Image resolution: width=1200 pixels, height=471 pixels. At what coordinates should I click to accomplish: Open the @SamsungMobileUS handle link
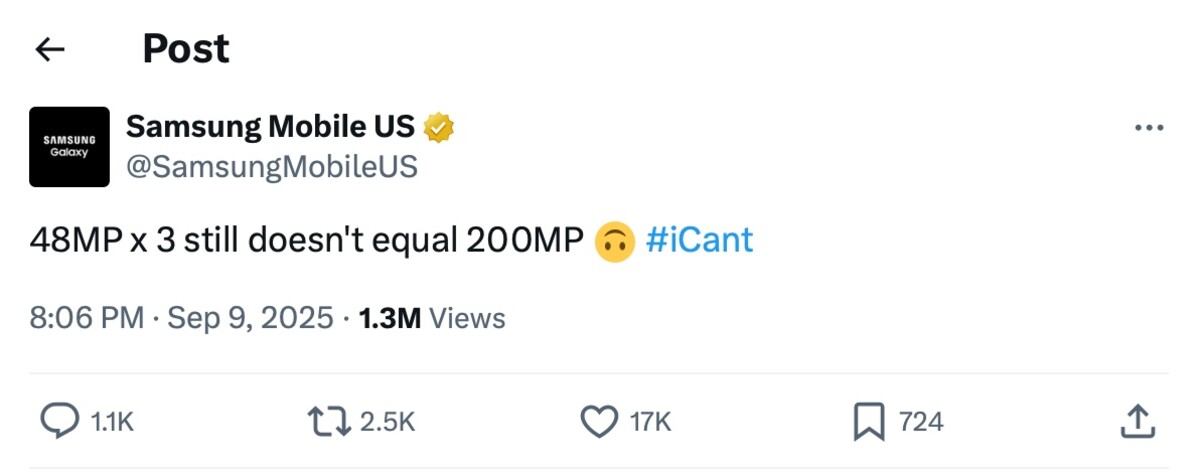click(x=271, y=166)
